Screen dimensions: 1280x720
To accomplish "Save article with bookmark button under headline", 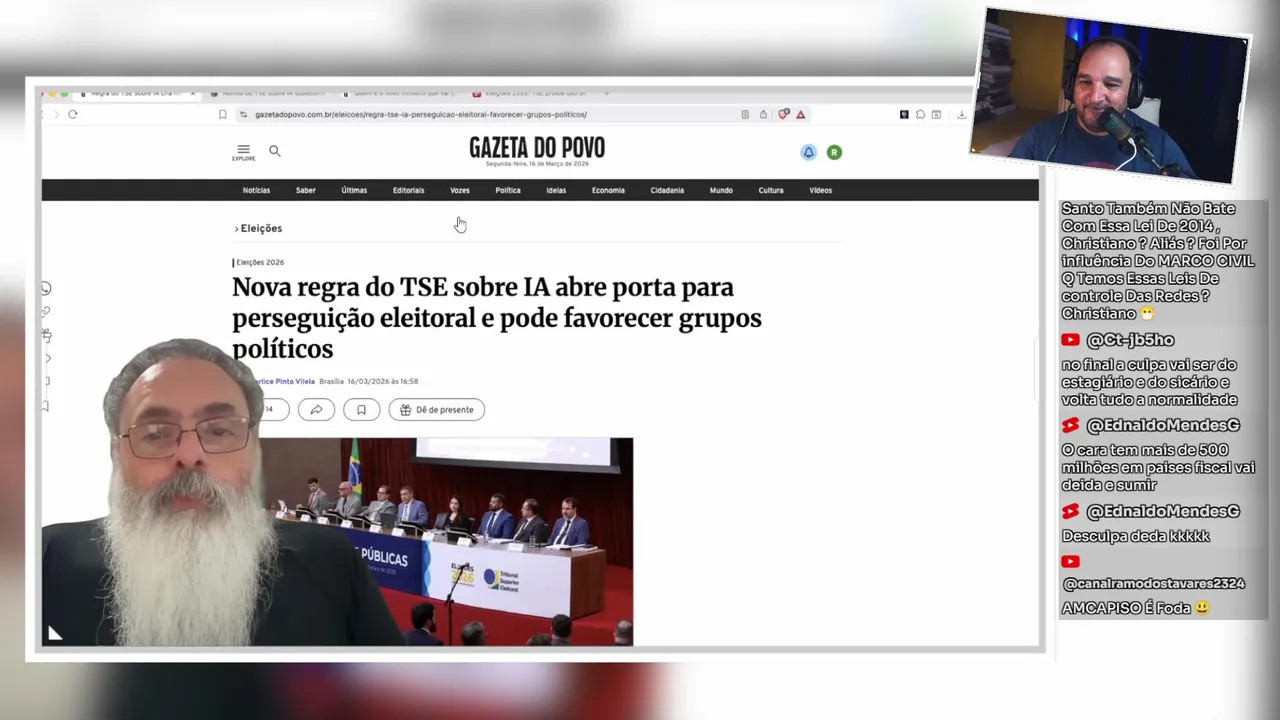I will 361,409.
